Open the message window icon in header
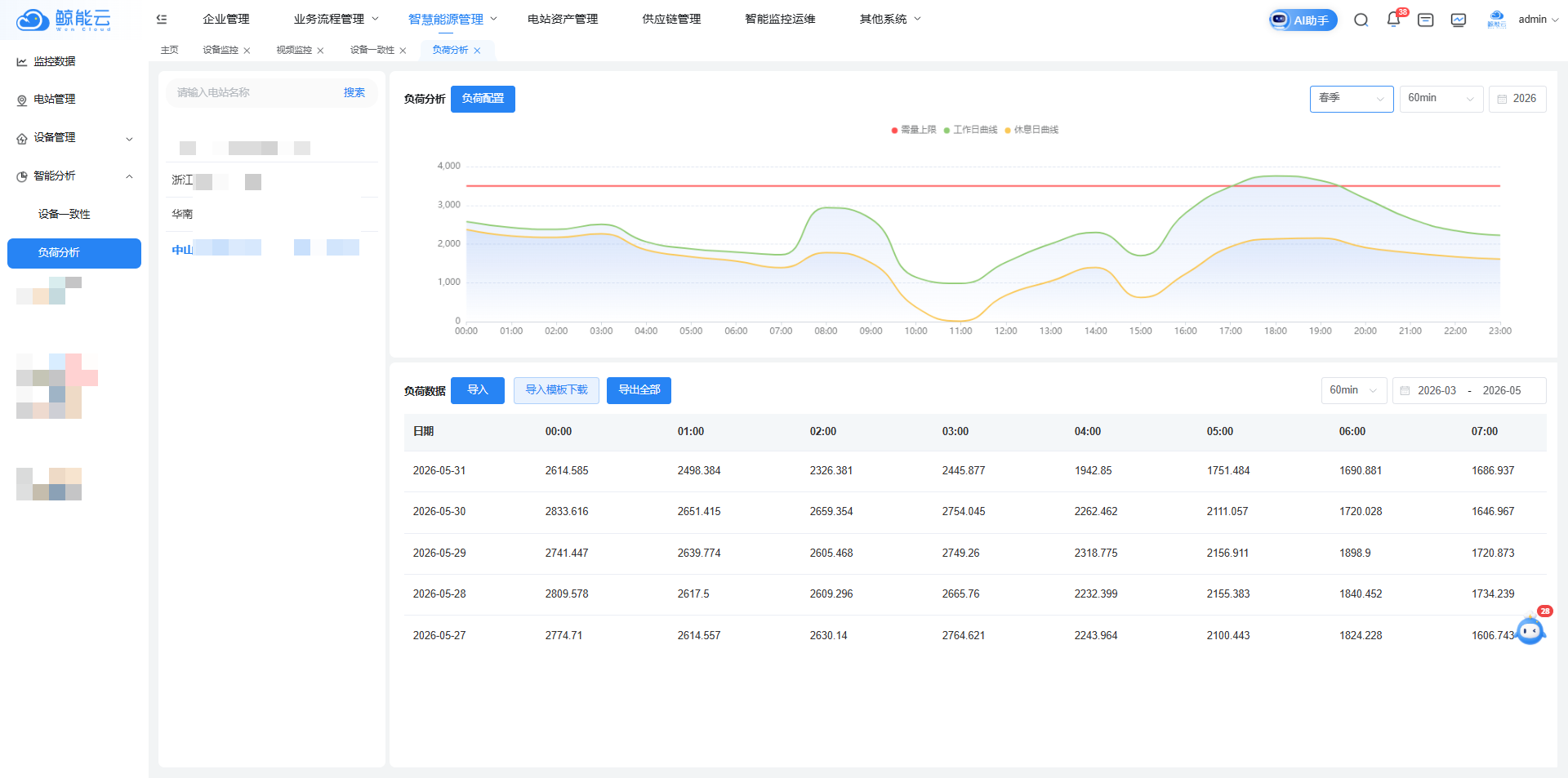This screenshot has height=778, width=1568. [1426, 20]
